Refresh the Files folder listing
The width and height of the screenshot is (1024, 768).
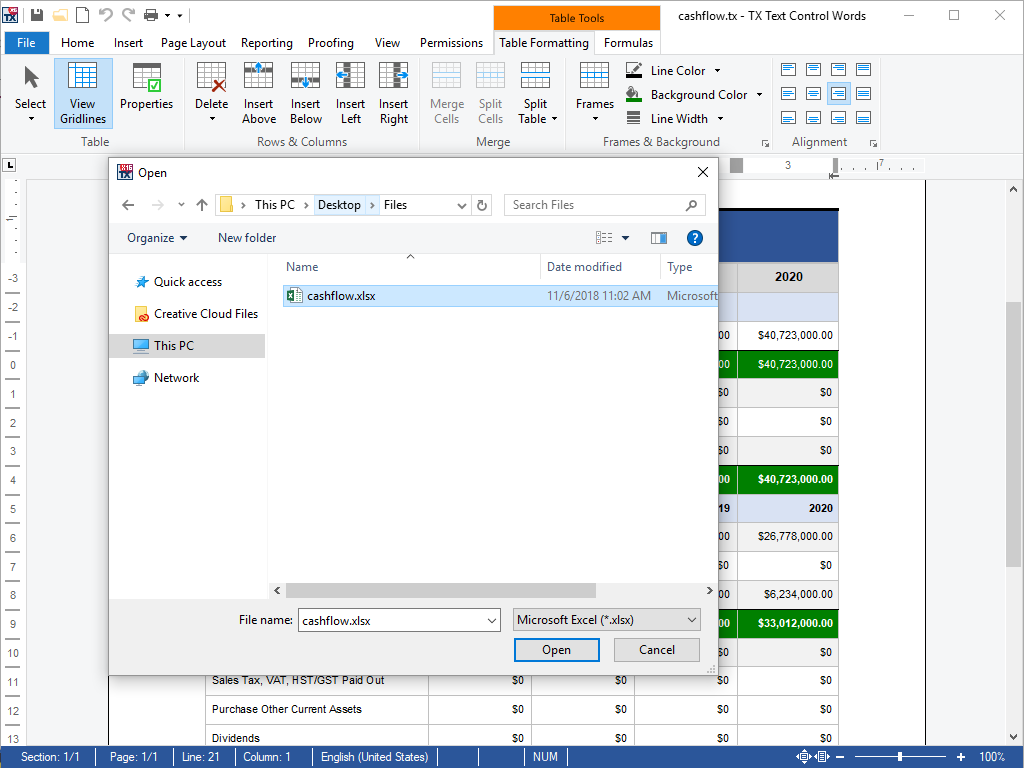pyautogui.click(x=483, y=205)
